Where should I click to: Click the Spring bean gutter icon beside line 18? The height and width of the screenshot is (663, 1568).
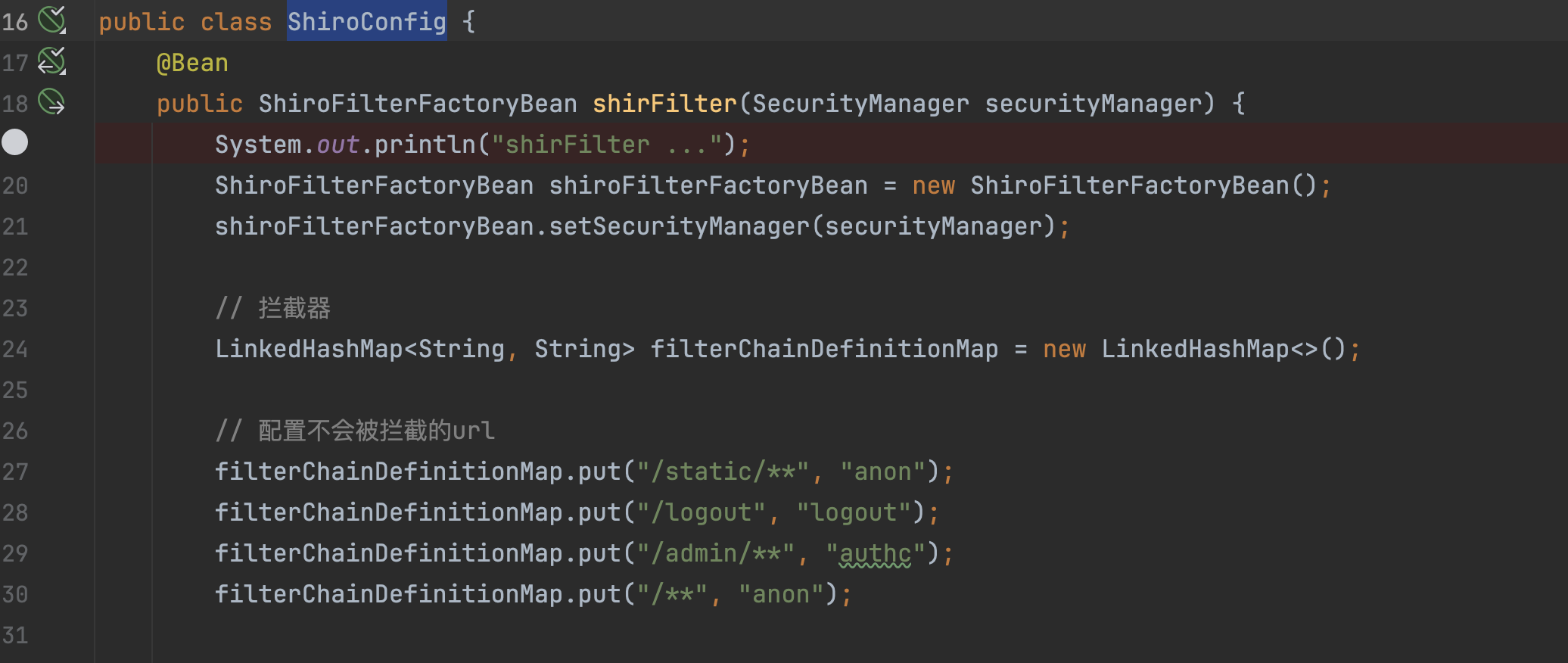pyautogui.click(x=51, y=102)
